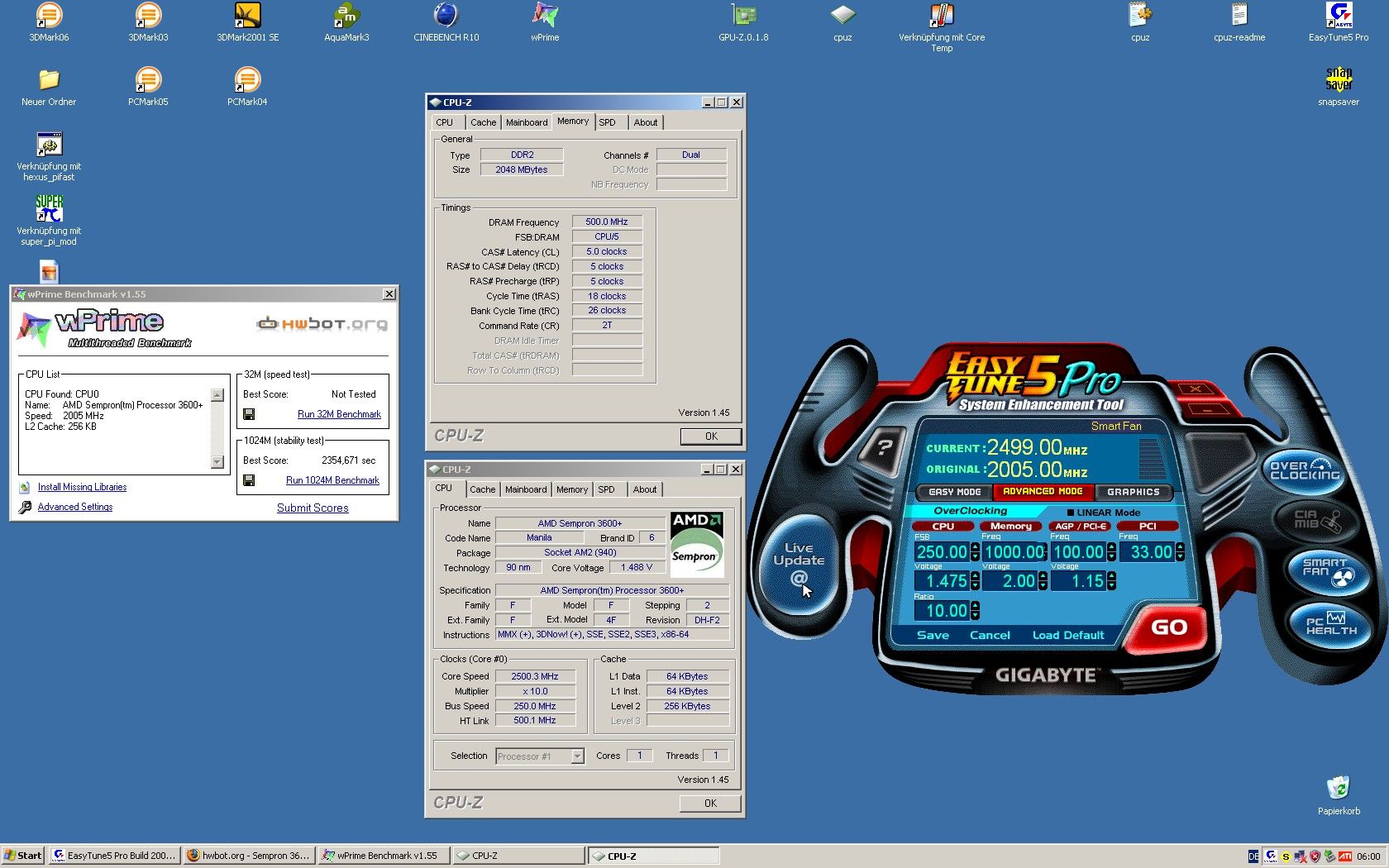The width and height of the screenshot is (1389, 868).
Task: Open the PCMark04 desktop shortcut
Action: [x=247, y=80]
